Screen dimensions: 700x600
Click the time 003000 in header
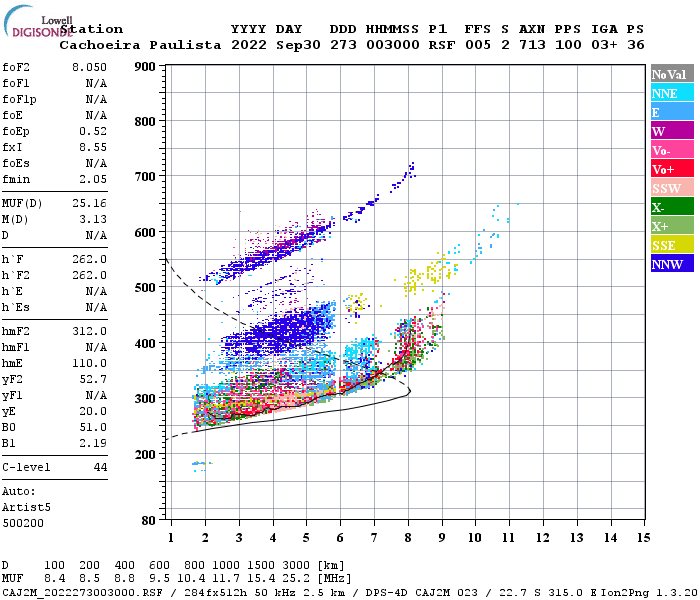pos(392,45)
